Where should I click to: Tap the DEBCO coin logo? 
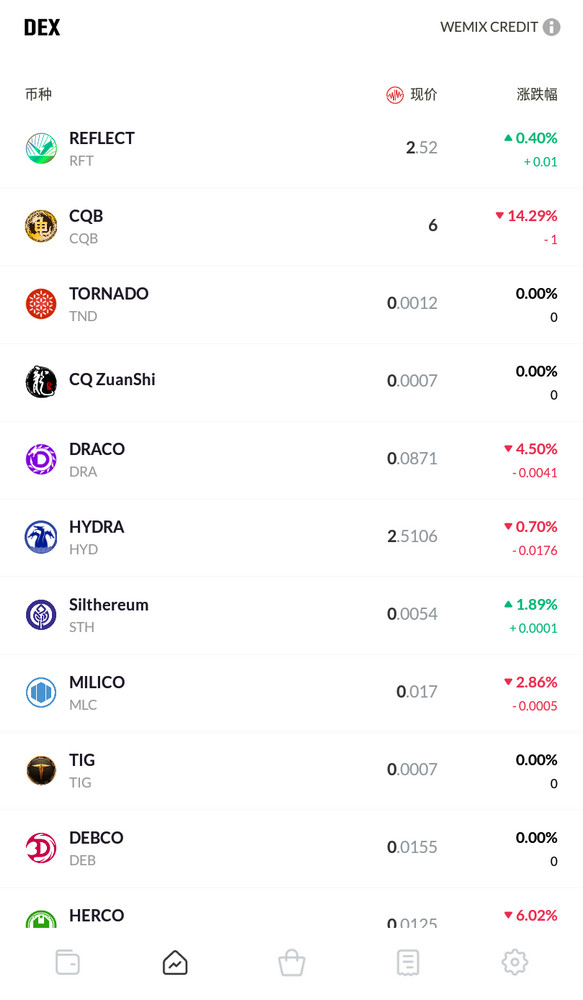pos(41,848)
